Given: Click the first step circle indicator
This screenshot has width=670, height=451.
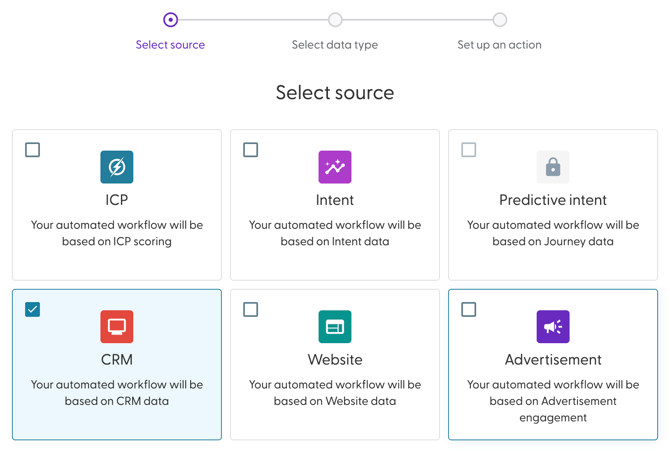Looking at the screenshot, I should click(171, 19).
